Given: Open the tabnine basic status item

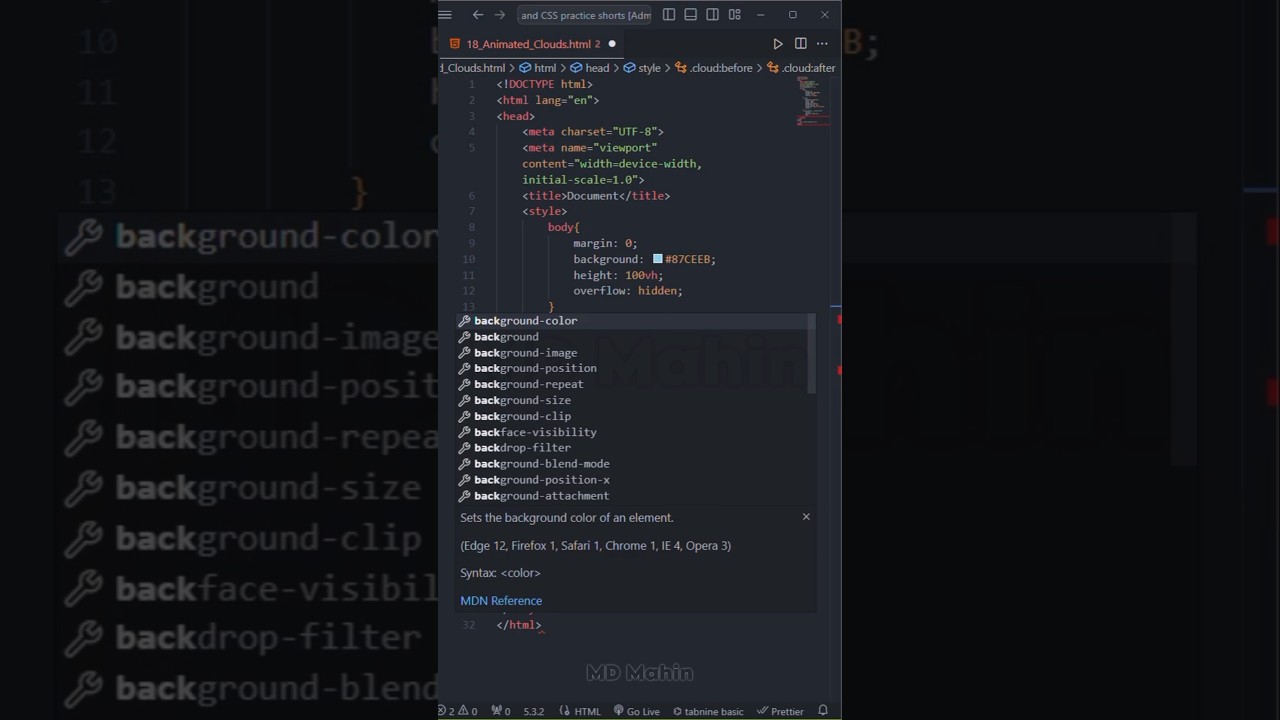Looking at the screenshot, I should (708, 711).
